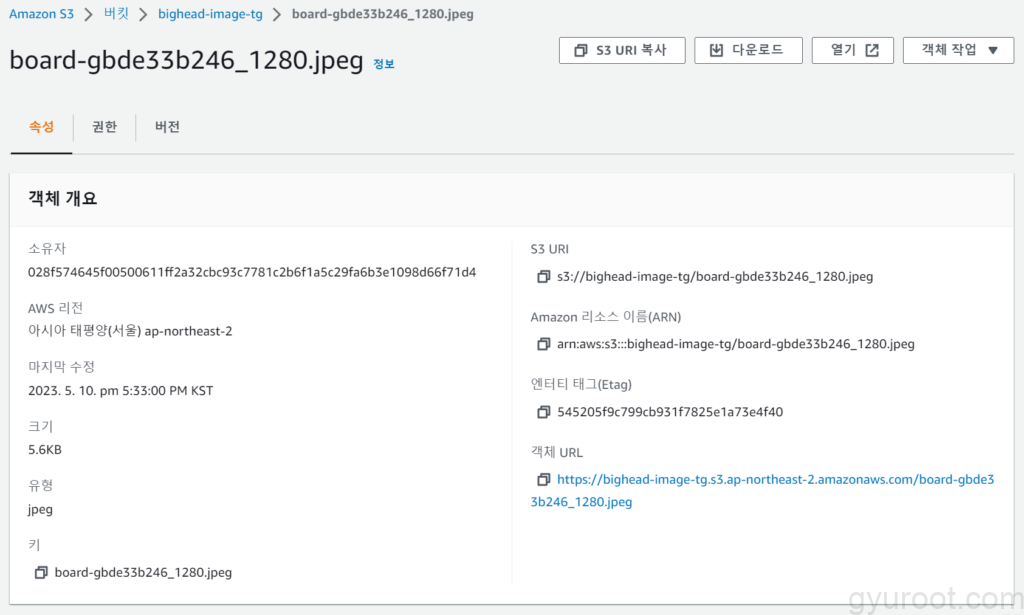Go to Amazon S3 breadcrumb link
The image size is (1024, 615).
tap(41, 14)
